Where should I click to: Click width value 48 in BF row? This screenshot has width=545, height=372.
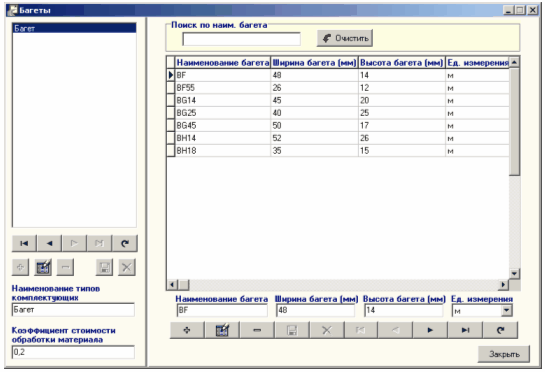click(x=314, y=75)
